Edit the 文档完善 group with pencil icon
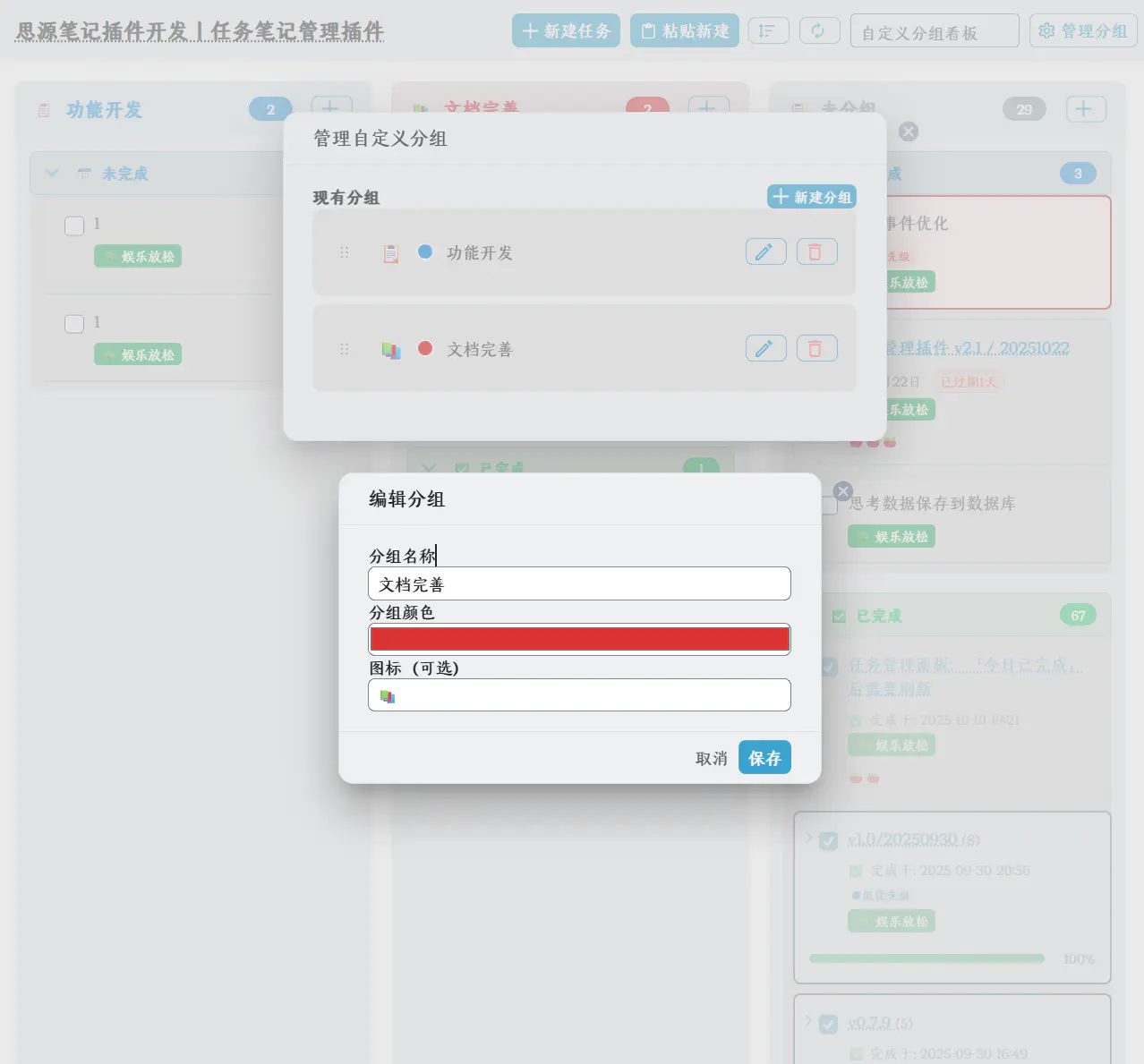The width and height of the screenshot is (1144, 1064). click(765, 347)
